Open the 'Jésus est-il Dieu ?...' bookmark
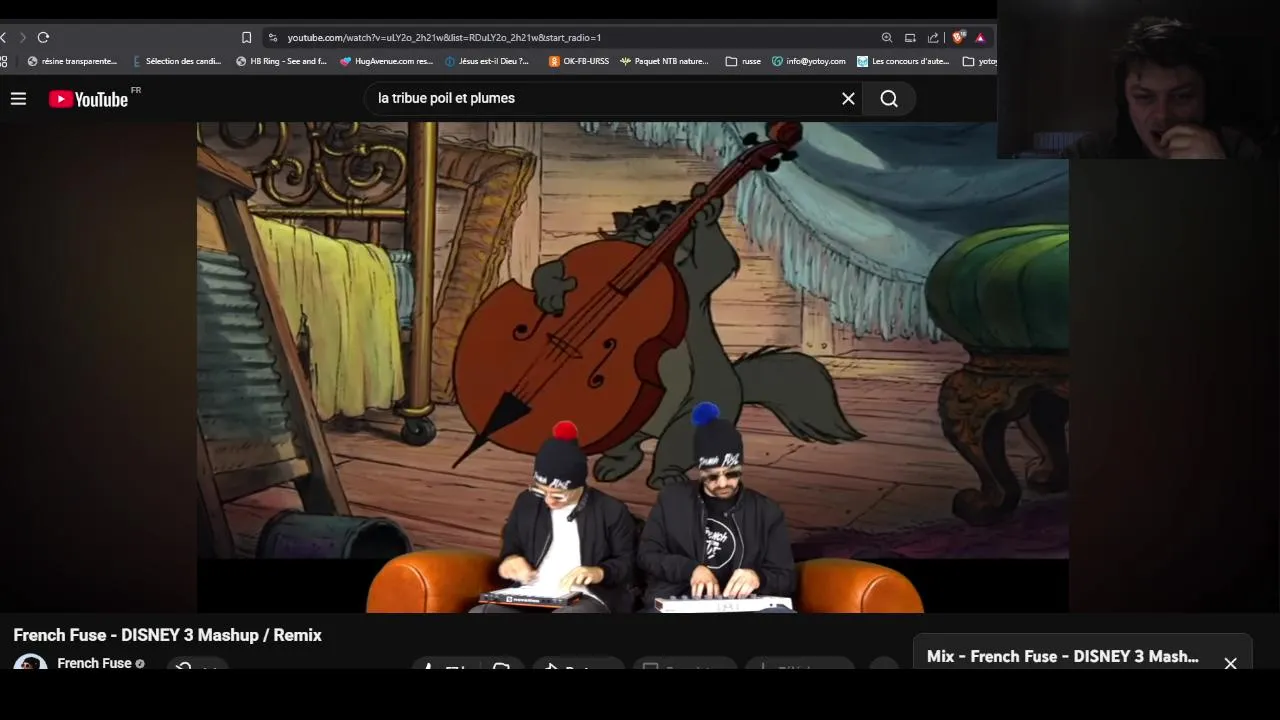The height and width of the screenshot is (720, 1280). pos(487,61)
